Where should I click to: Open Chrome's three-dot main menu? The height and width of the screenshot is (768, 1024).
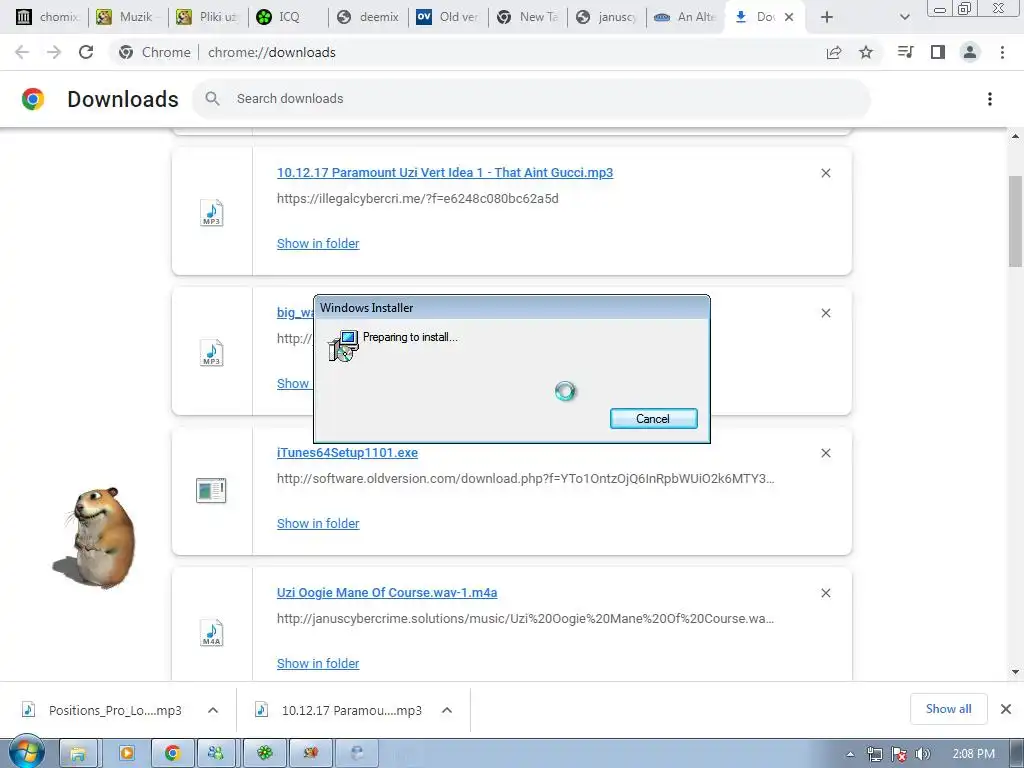[1002, 52]
